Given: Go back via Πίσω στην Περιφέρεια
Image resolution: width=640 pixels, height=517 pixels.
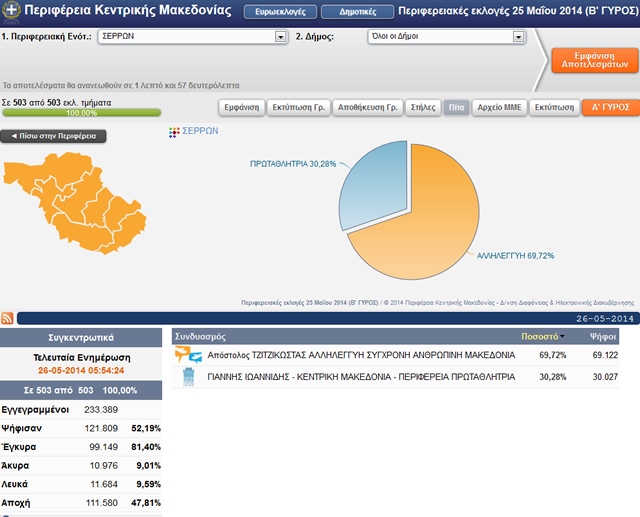Looking at the screenshot, I should (x=54, y=136).
